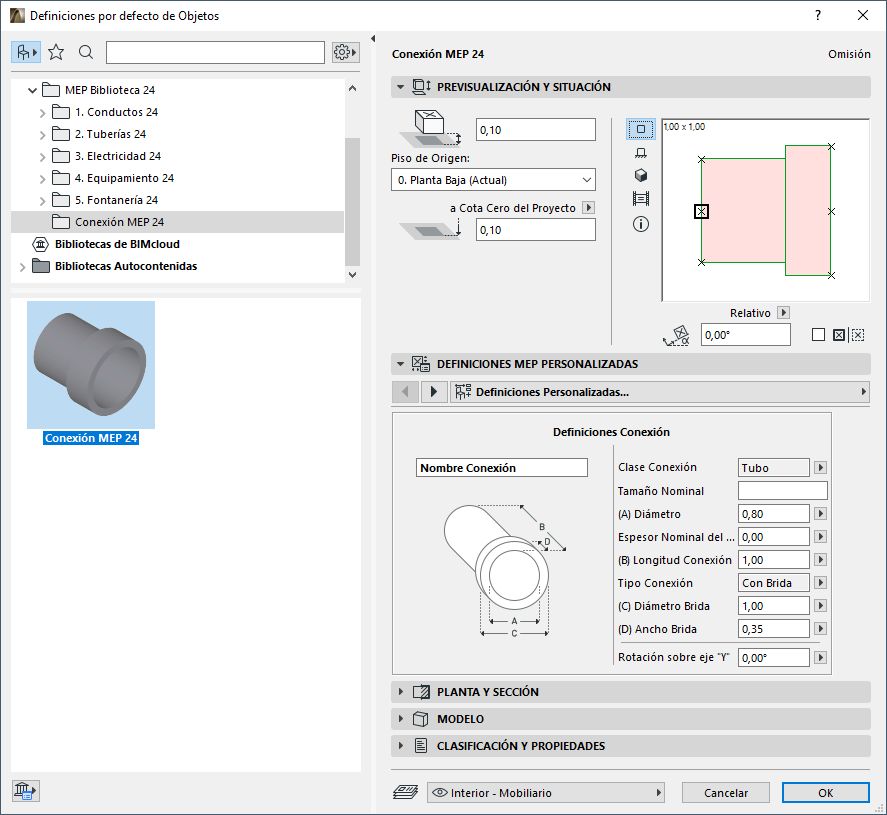Select the 2D plan preview icon
Screen dimensions: 887x815
coord(641,129)
